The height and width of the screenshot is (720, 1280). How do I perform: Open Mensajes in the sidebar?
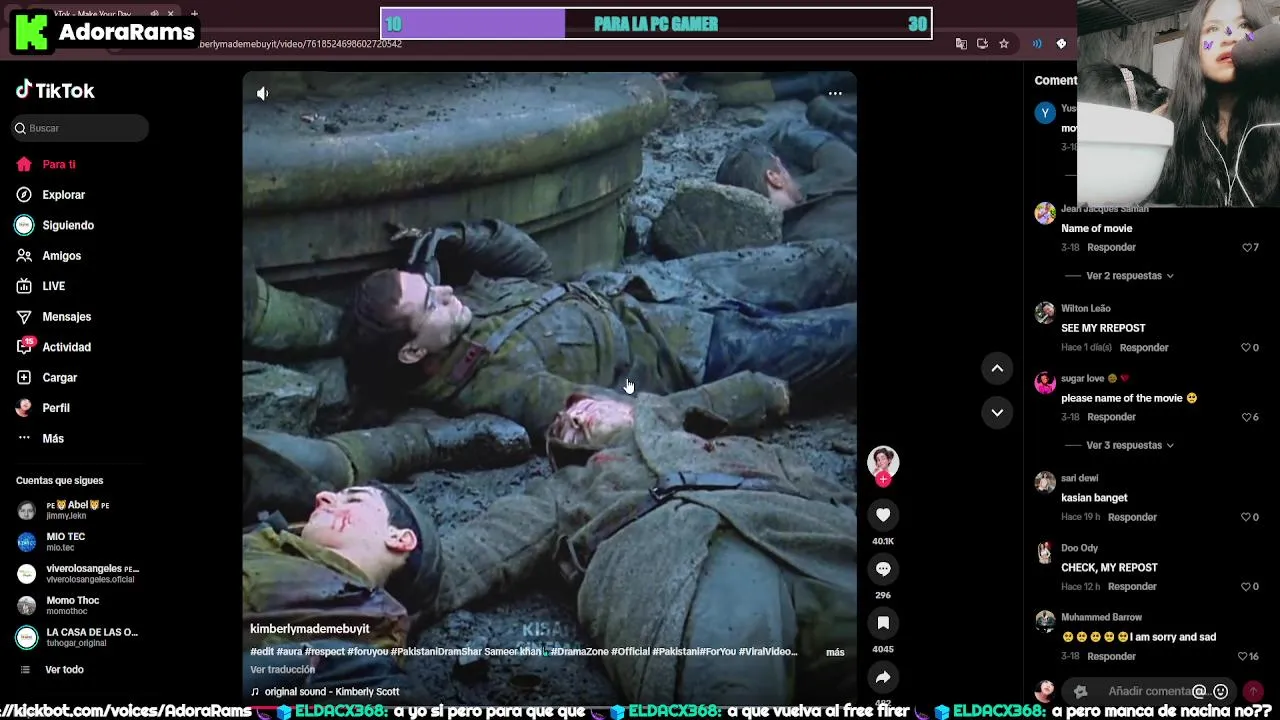point(53,317)
